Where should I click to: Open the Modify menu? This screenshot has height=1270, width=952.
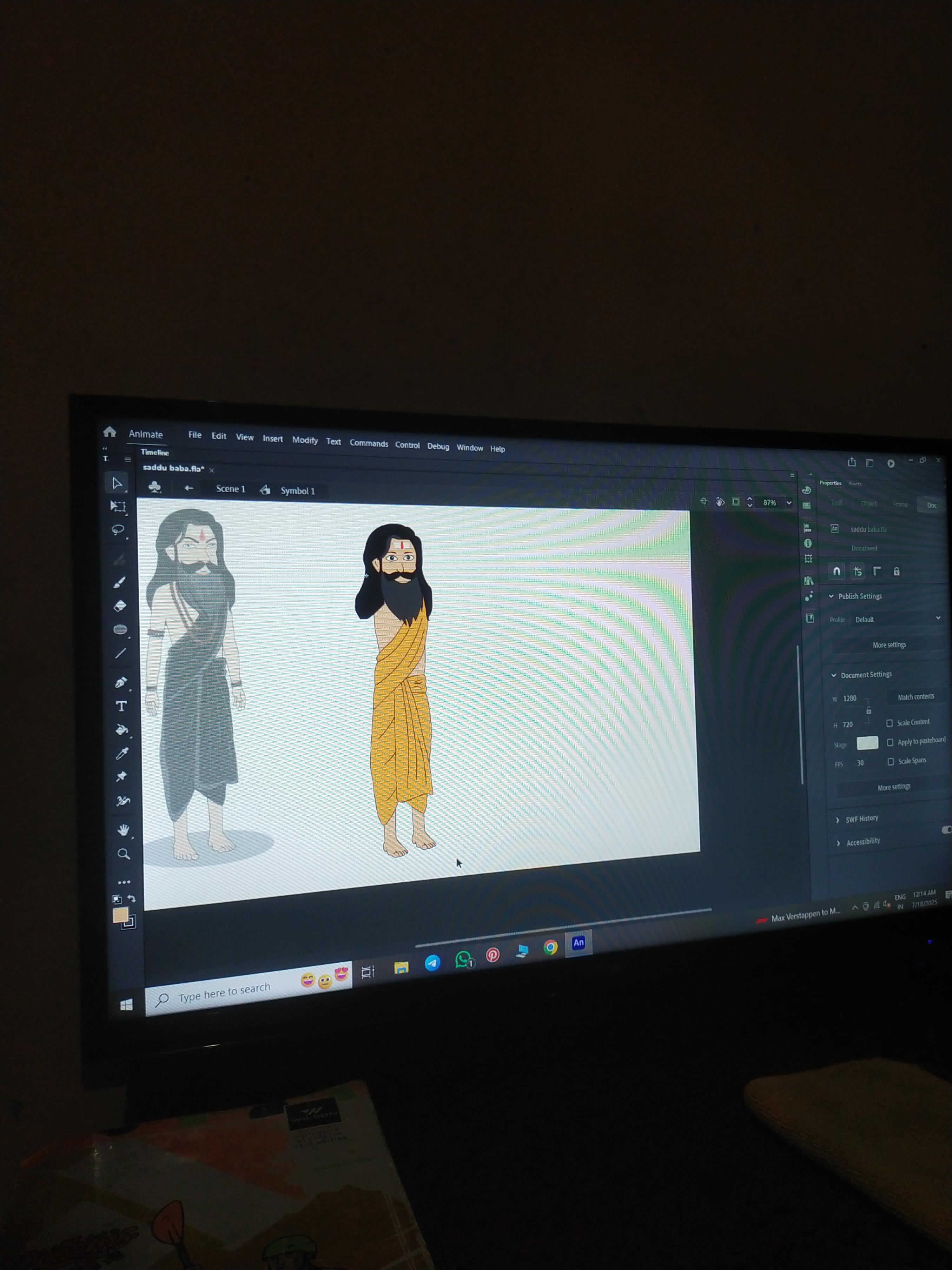[305, 440]
